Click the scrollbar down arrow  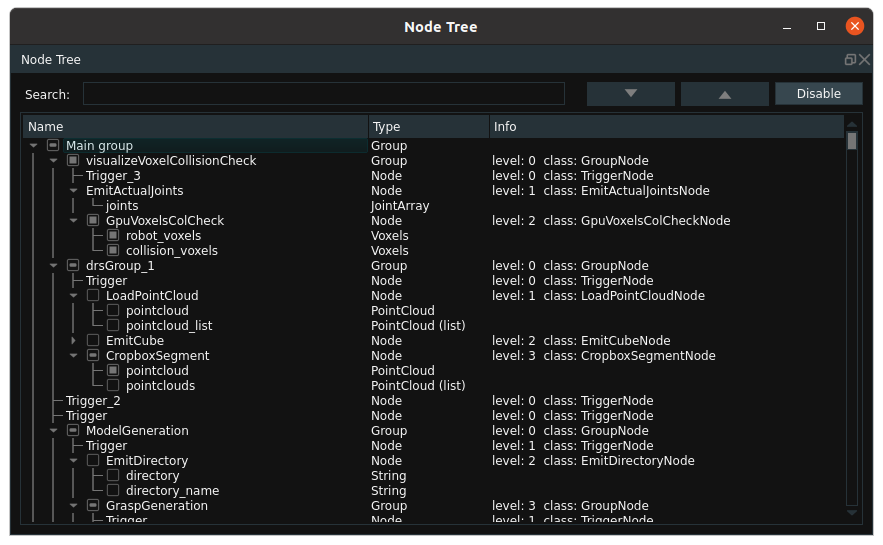click(x=852, y=512)
